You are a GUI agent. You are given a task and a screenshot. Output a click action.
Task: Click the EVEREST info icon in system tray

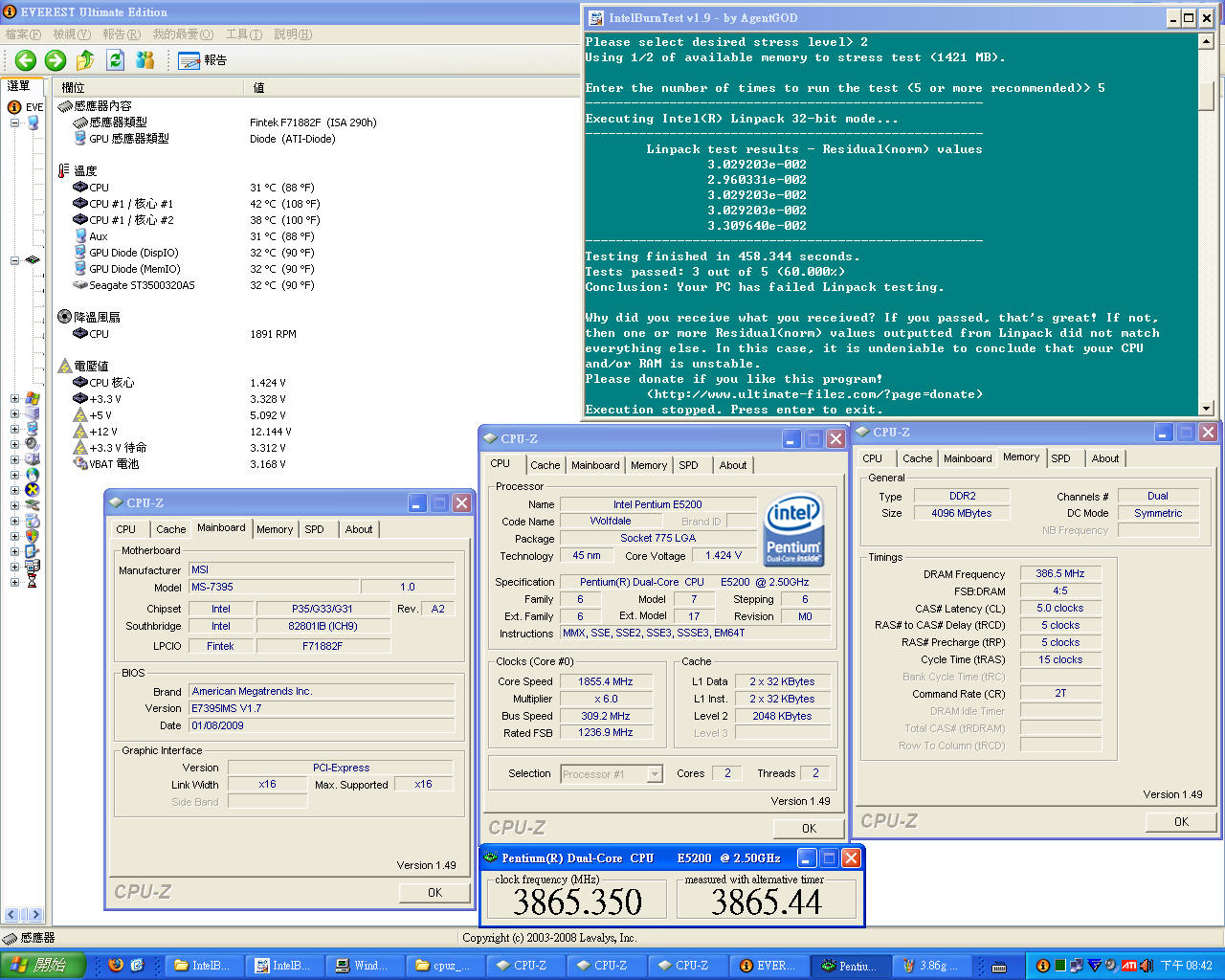tap(1043, 966)
